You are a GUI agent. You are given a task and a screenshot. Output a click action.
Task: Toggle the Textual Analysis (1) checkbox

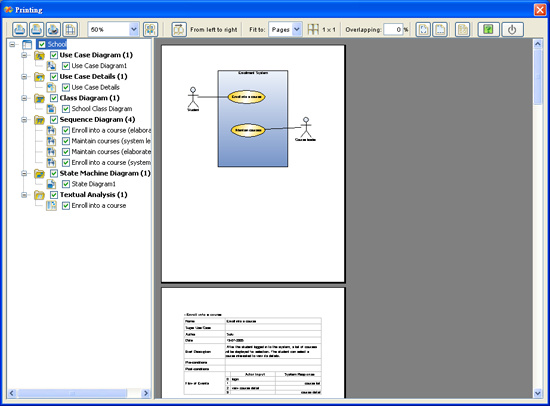54,195
